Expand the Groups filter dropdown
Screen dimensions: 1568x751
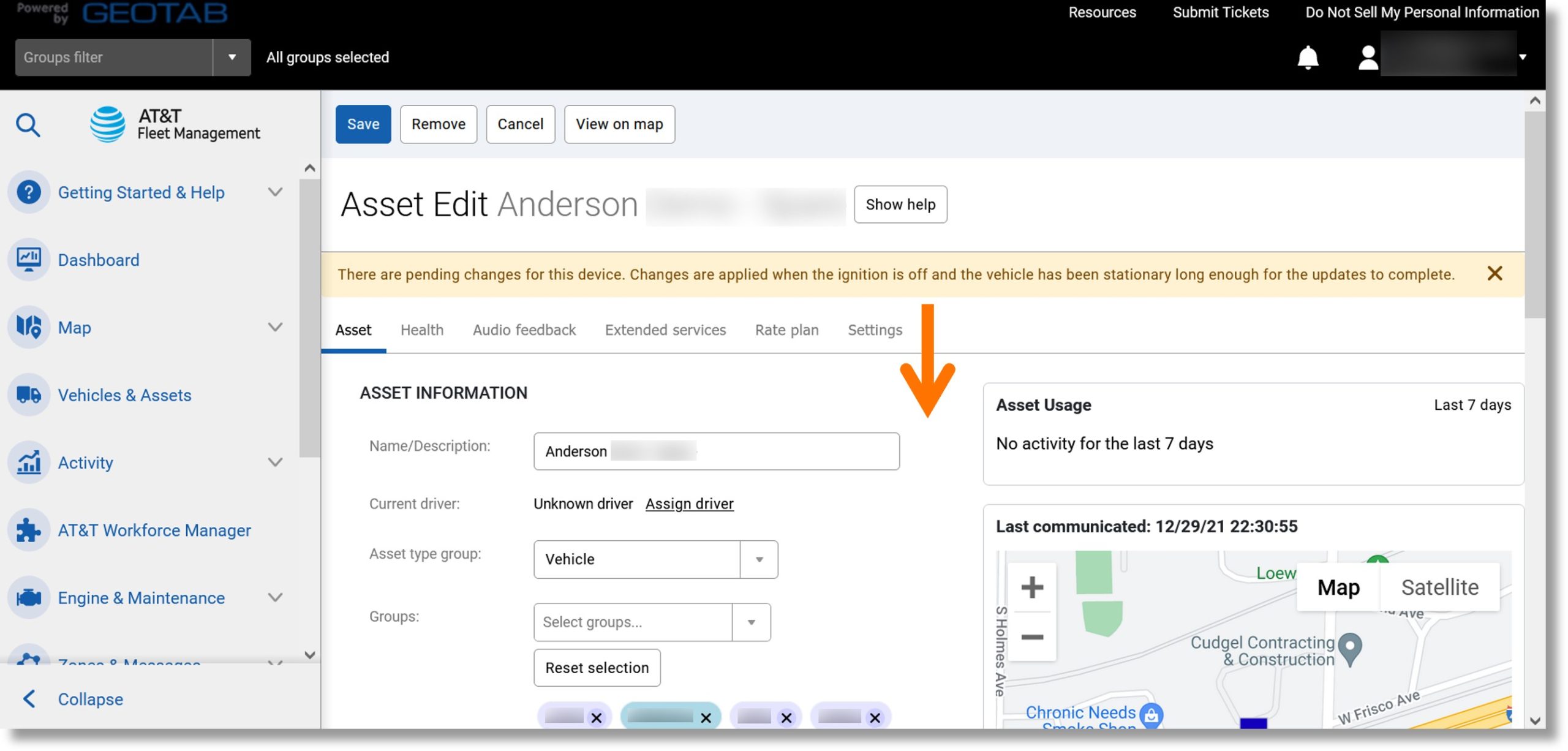[x=231, y=57]
